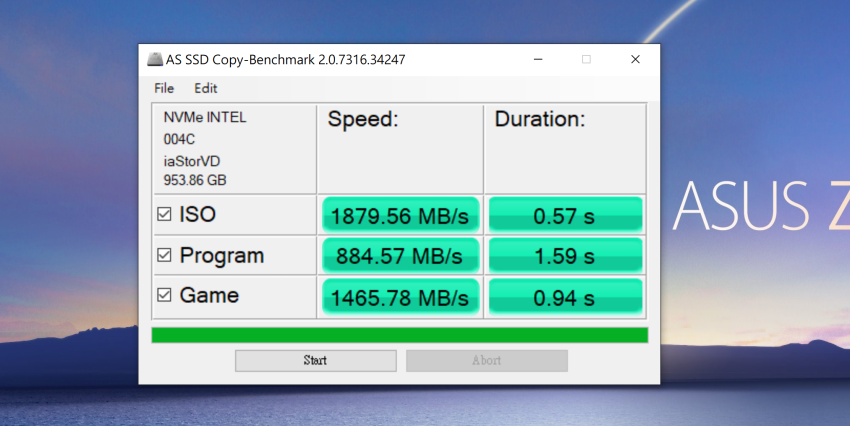Uncheck the Program checkbox
The width and height of the screenshot is (850, 426).
[164, 255]
